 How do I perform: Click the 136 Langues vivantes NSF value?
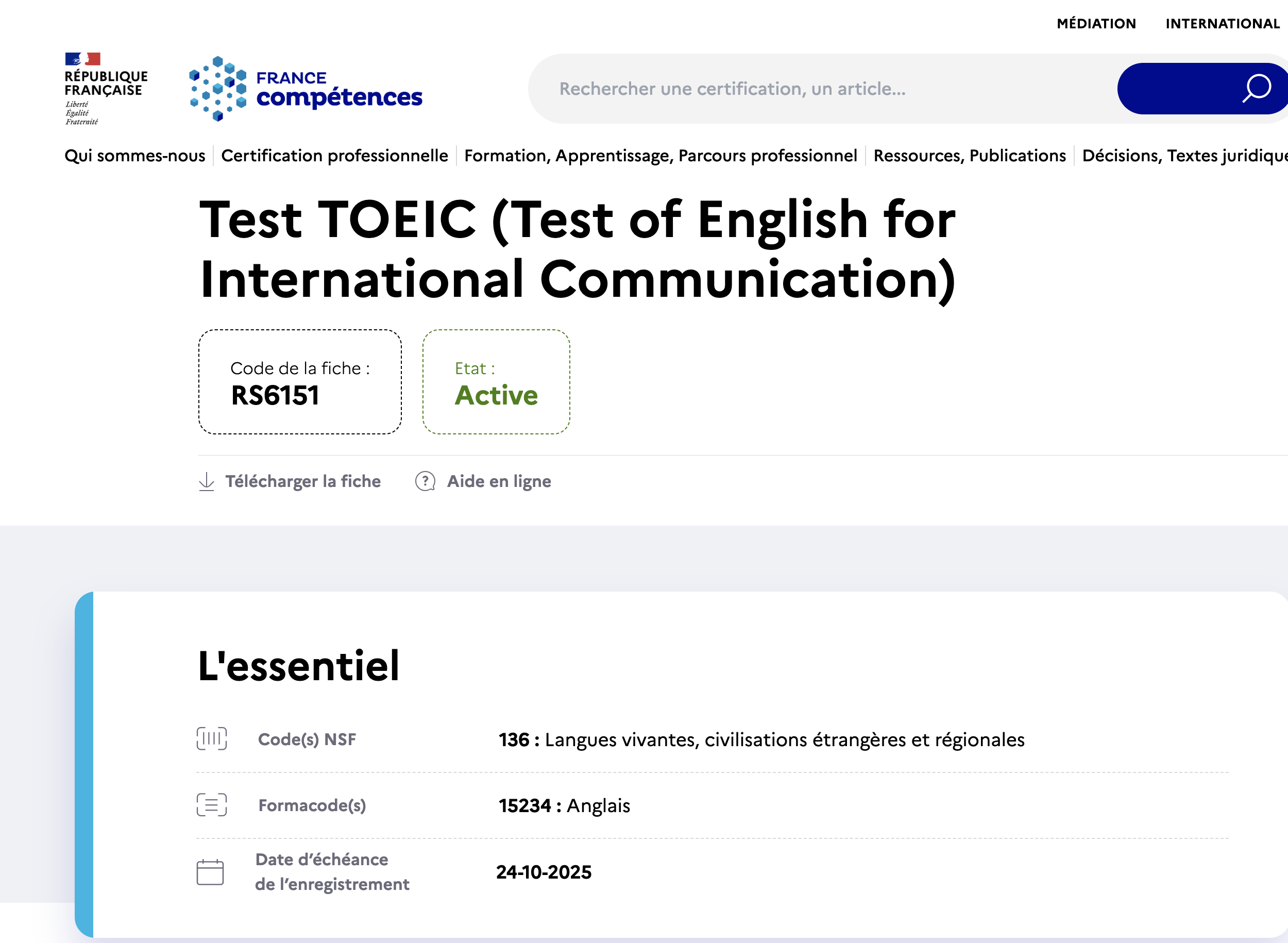tap(761, 739)
